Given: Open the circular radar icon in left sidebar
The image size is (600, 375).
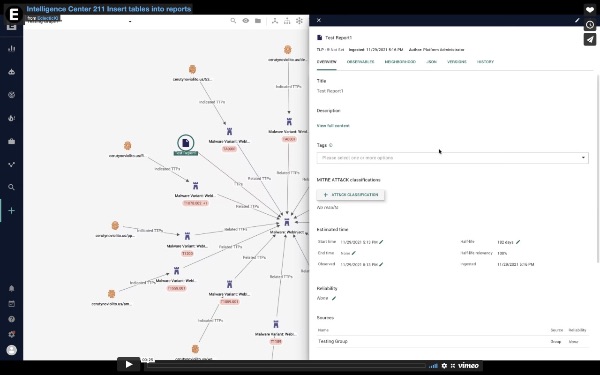Looking at the screenshot, I should [x=11, y=95].
